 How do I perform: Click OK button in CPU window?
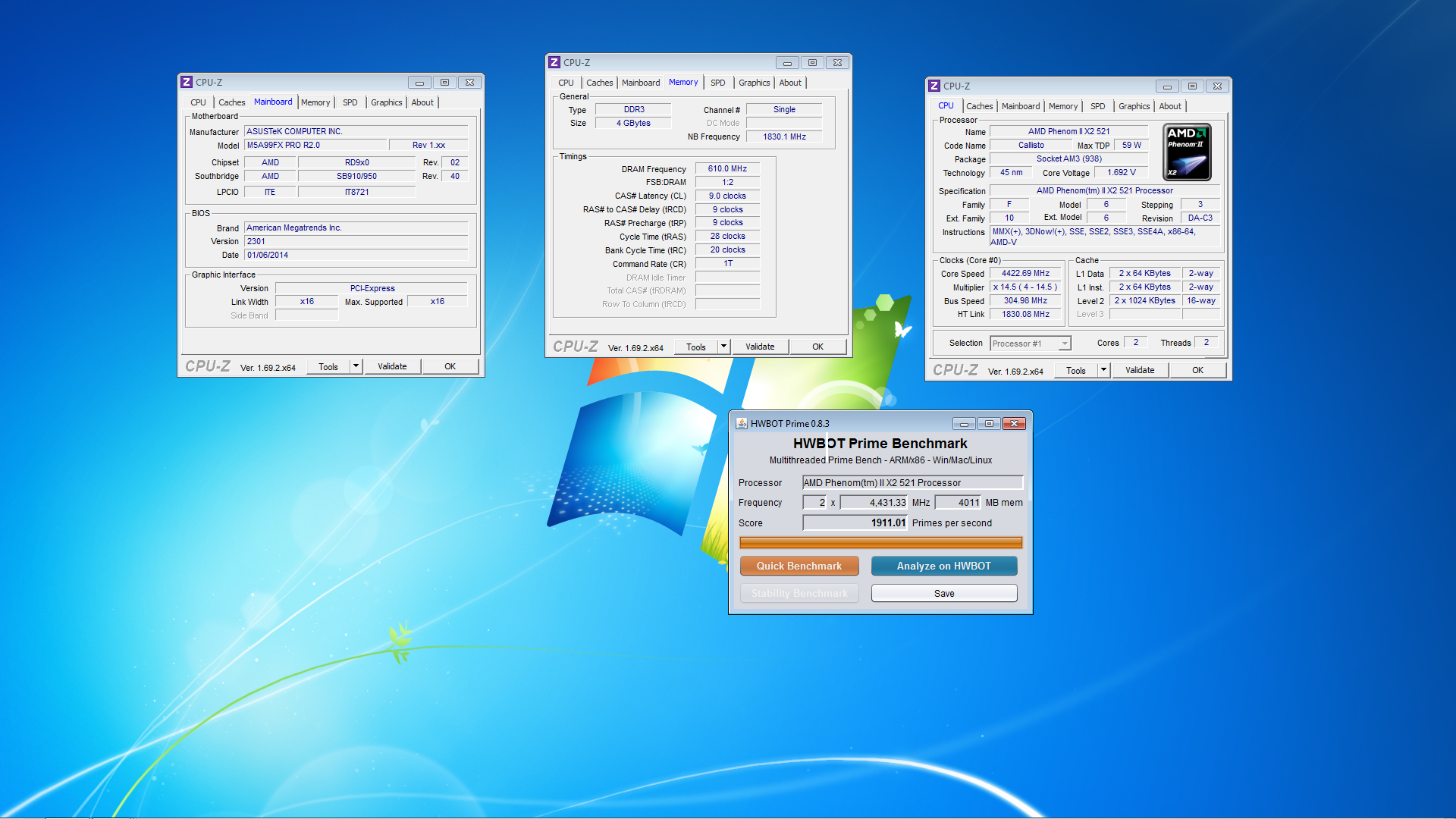[x=1197, y=370]
